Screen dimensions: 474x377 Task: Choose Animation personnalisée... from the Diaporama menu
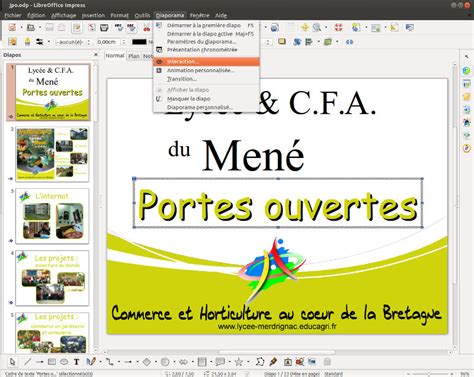point(206,70)
